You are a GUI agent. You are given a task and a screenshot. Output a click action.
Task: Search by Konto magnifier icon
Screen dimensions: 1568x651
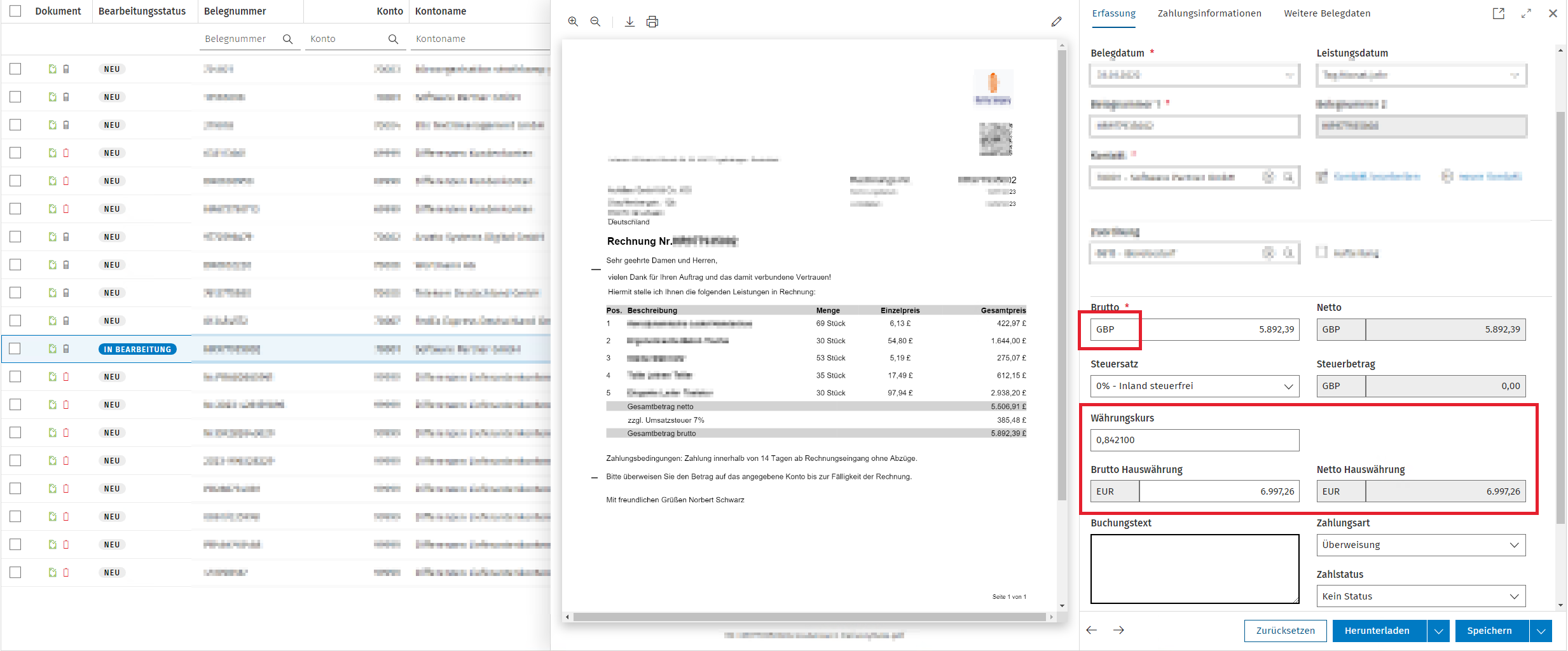pyautogui.click(x=393, y=39)
